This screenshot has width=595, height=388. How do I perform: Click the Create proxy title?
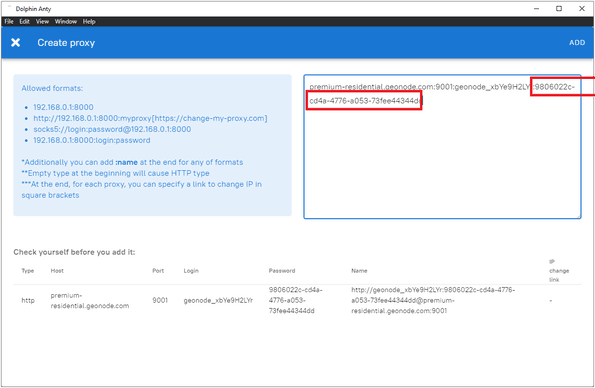point(66,43)
